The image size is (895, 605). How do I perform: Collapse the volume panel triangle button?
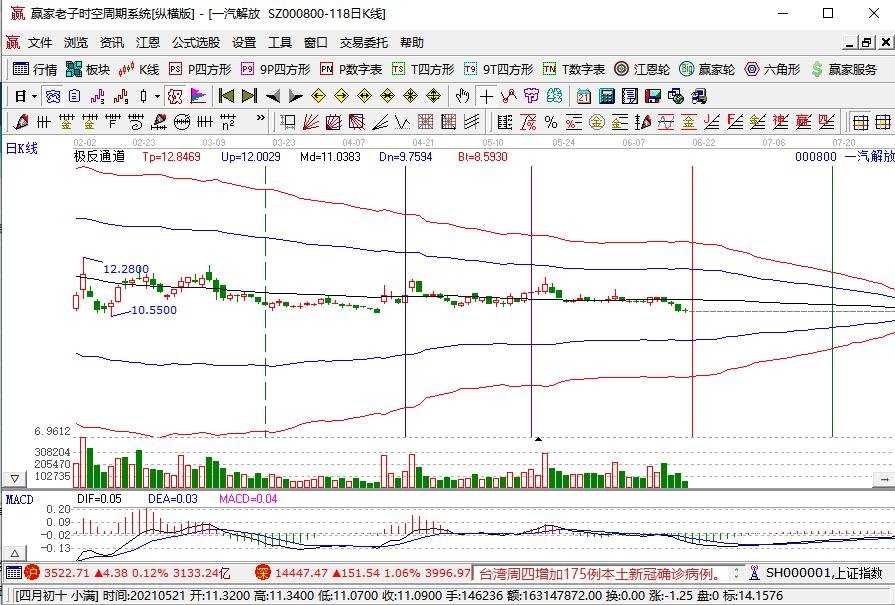(x=14, y=478)
